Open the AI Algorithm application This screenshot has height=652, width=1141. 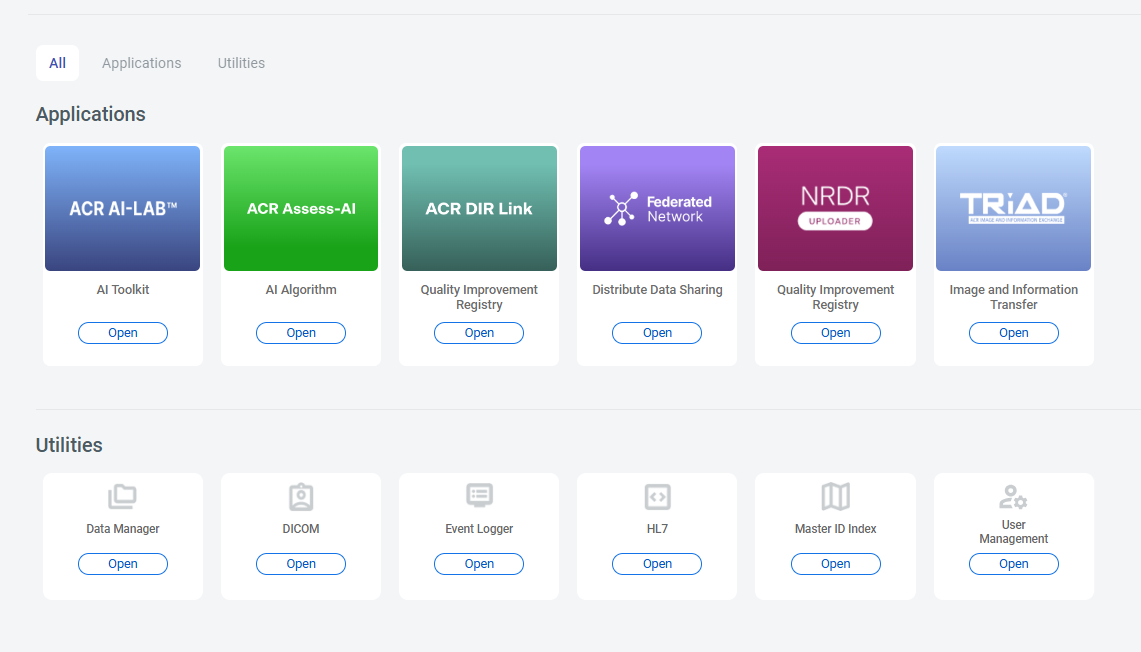(301, 333)
